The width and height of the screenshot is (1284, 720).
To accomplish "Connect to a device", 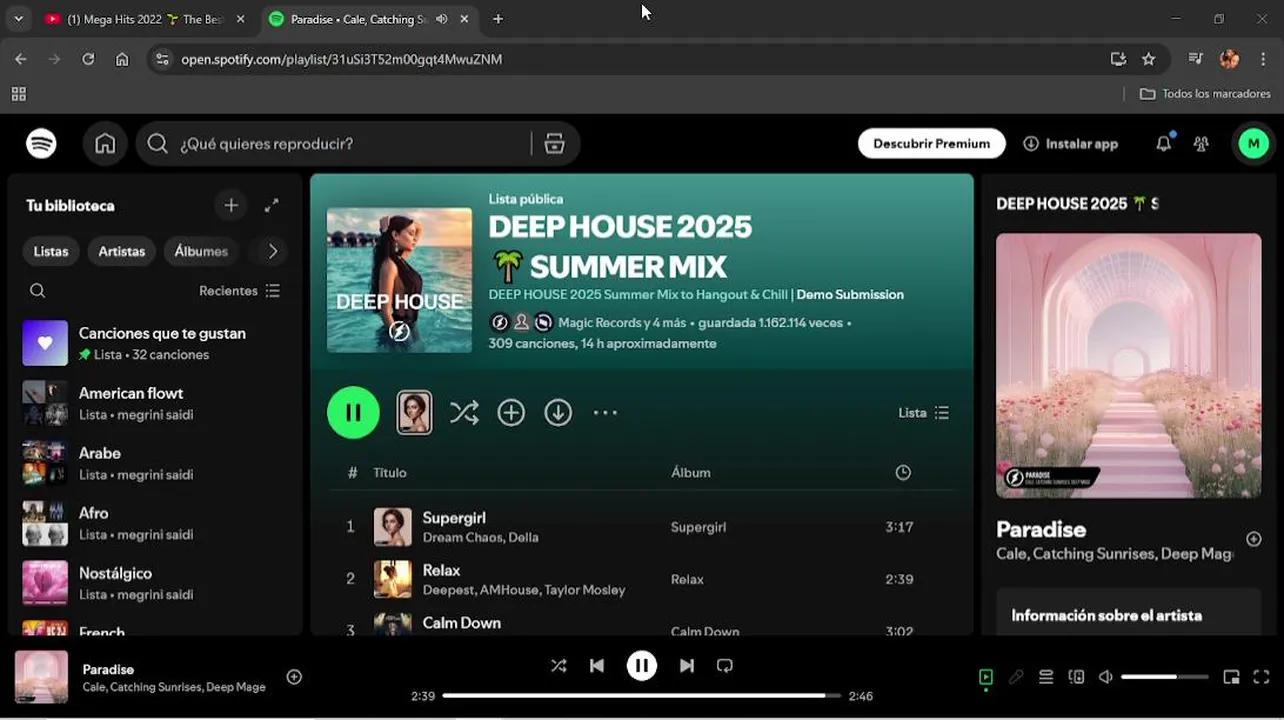I will (1076, 677).
